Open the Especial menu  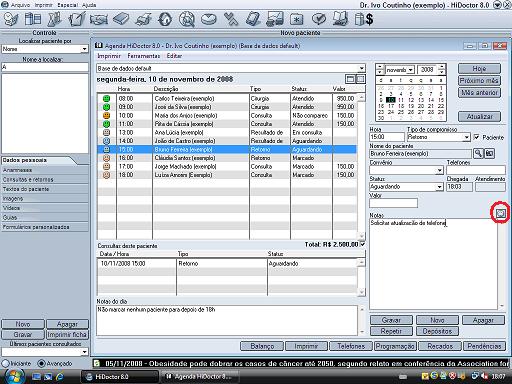pos(67,5)
